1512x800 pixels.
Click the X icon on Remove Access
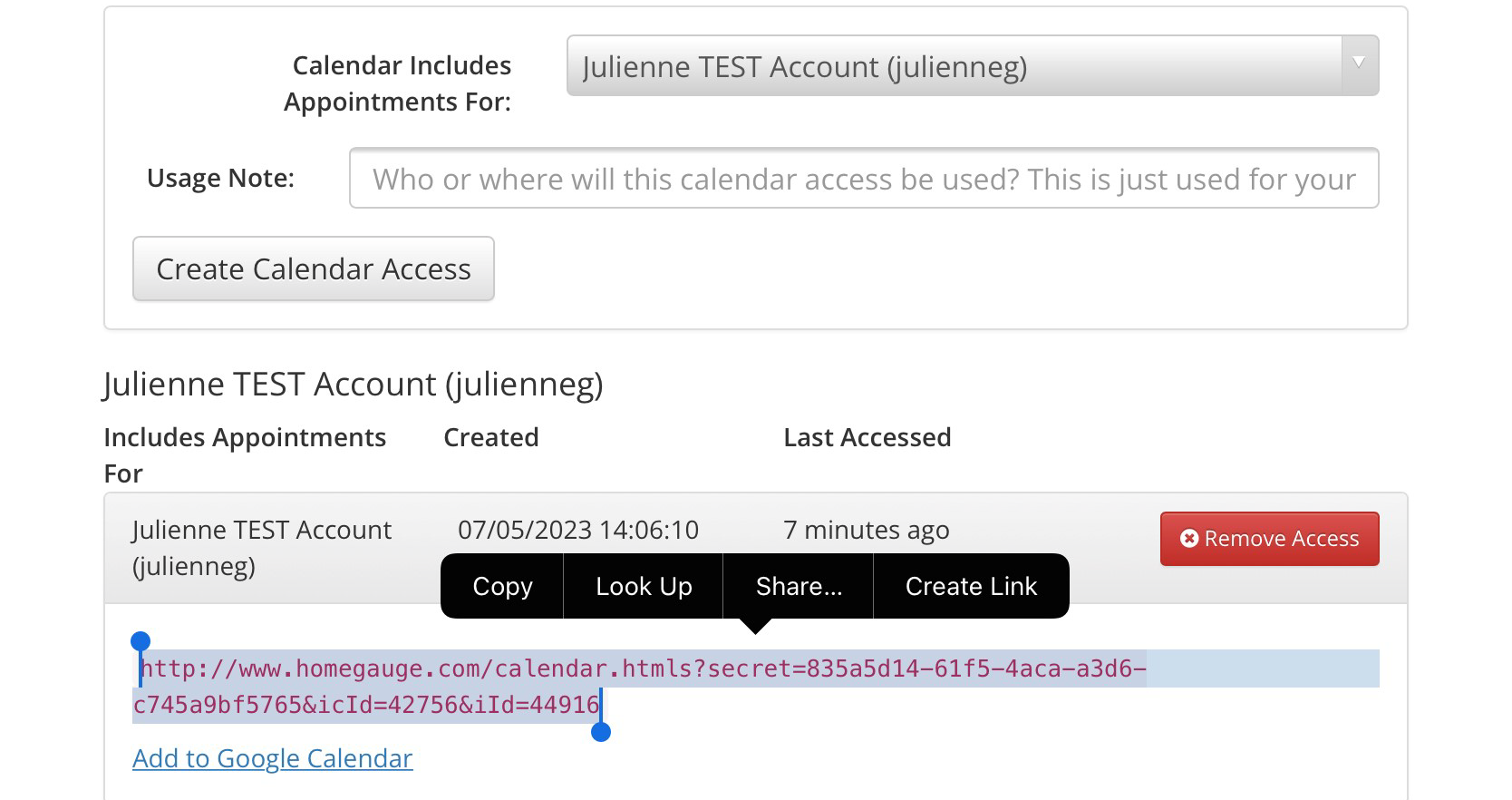tap(1189, 539)
